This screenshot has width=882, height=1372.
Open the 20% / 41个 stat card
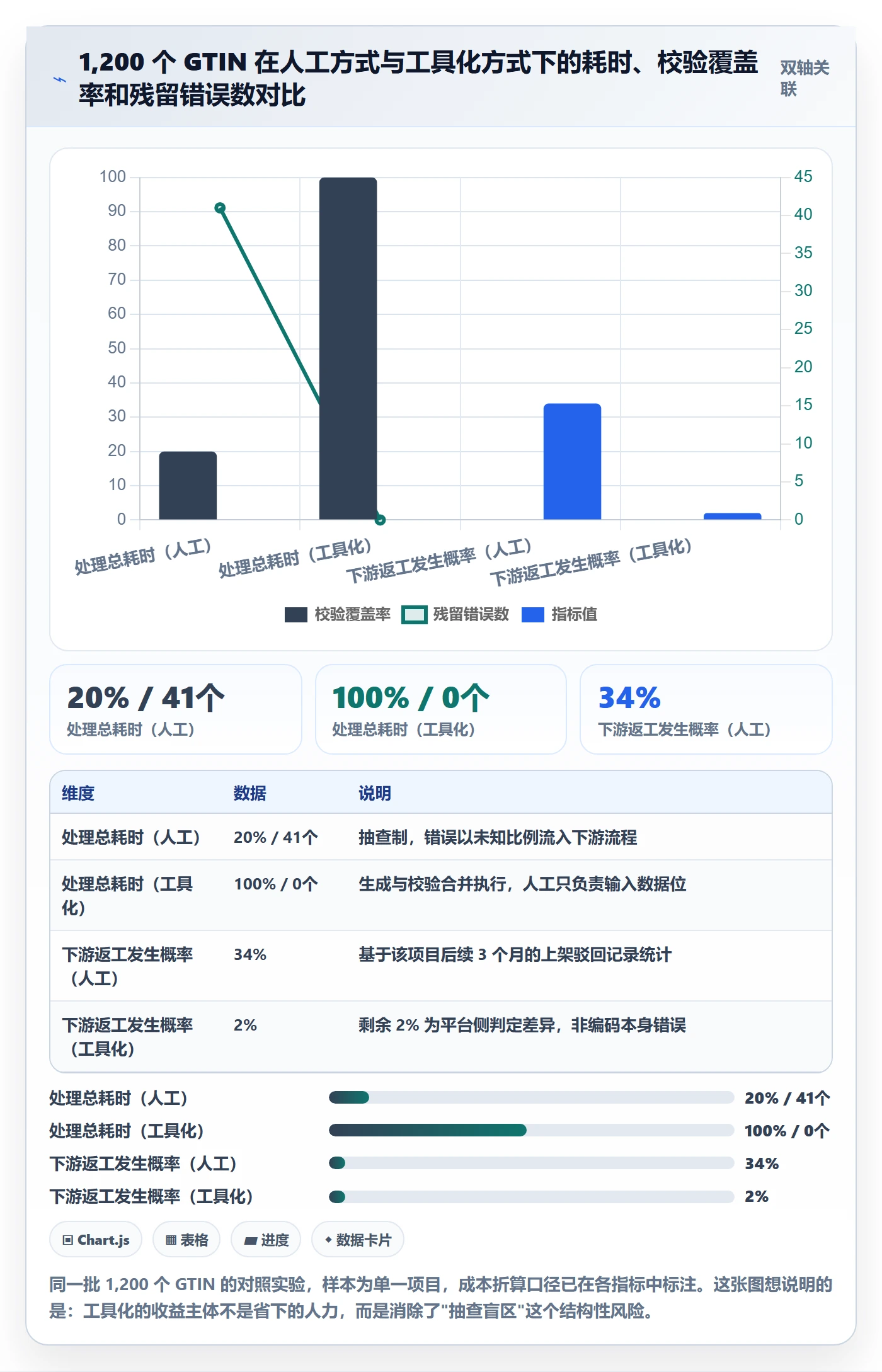[x=176, y=709]
